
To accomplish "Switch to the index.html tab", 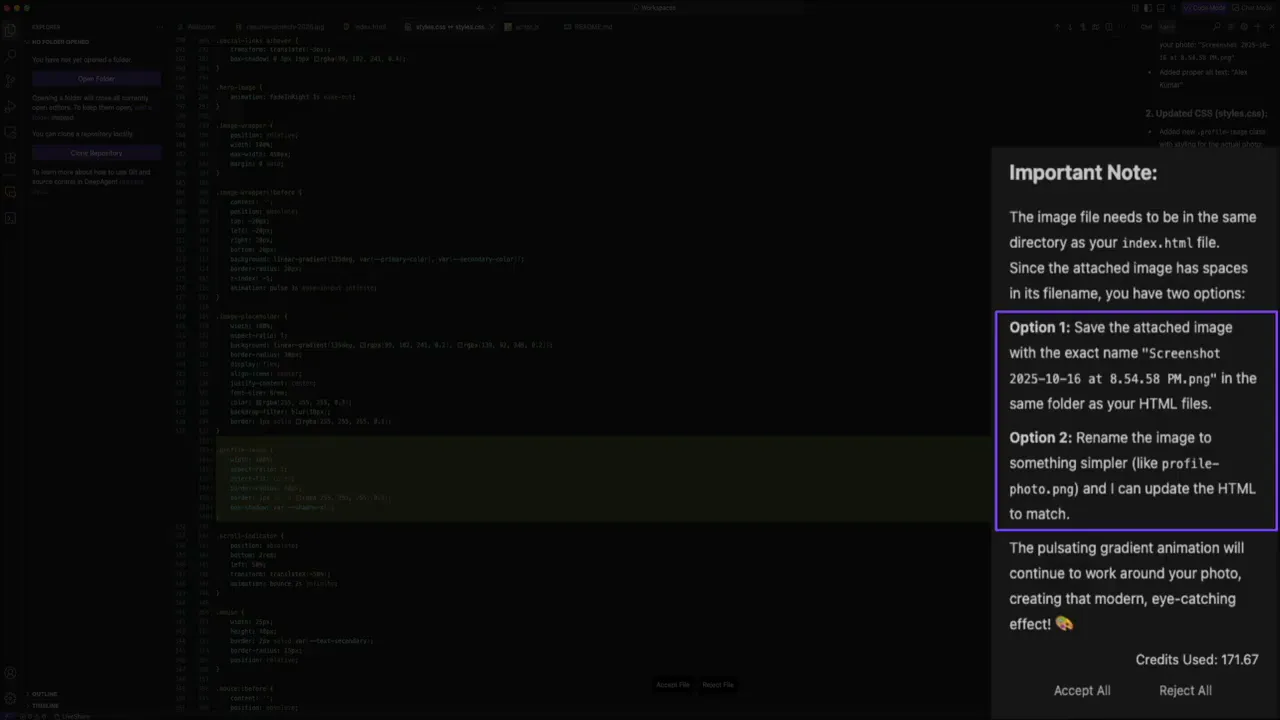I will 363,27.
